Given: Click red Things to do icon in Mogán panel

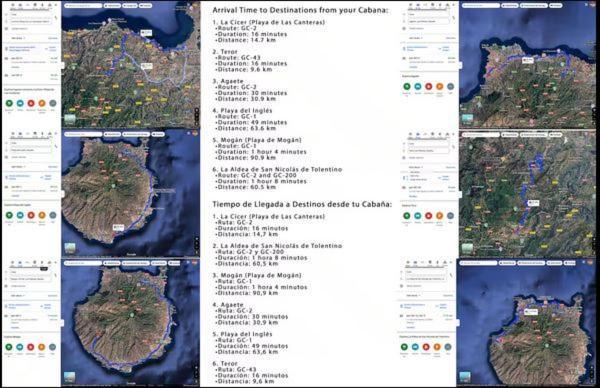Looking at the screenshot, I should point(31,347).
